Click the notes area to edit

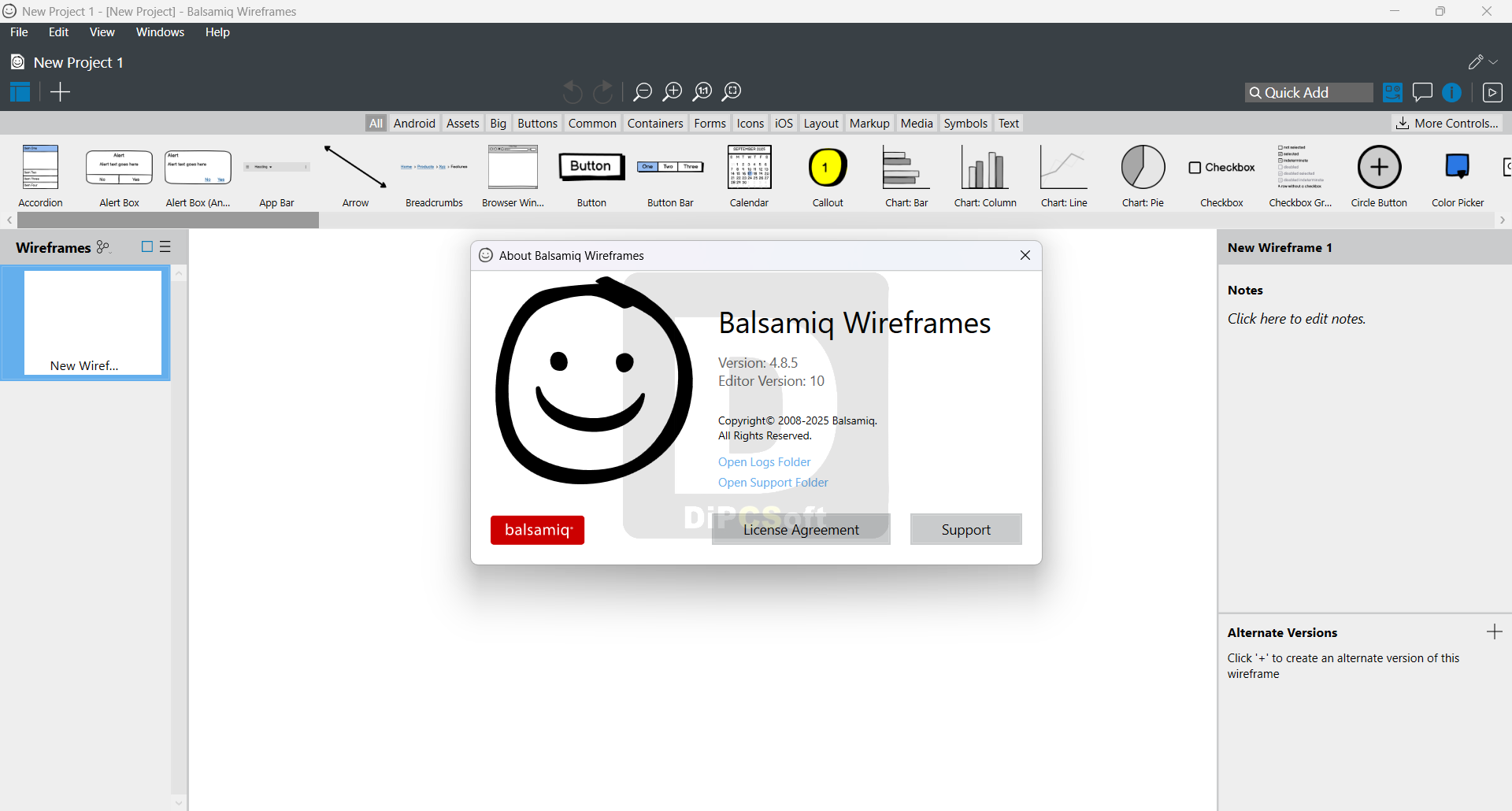pos(1296,319)
